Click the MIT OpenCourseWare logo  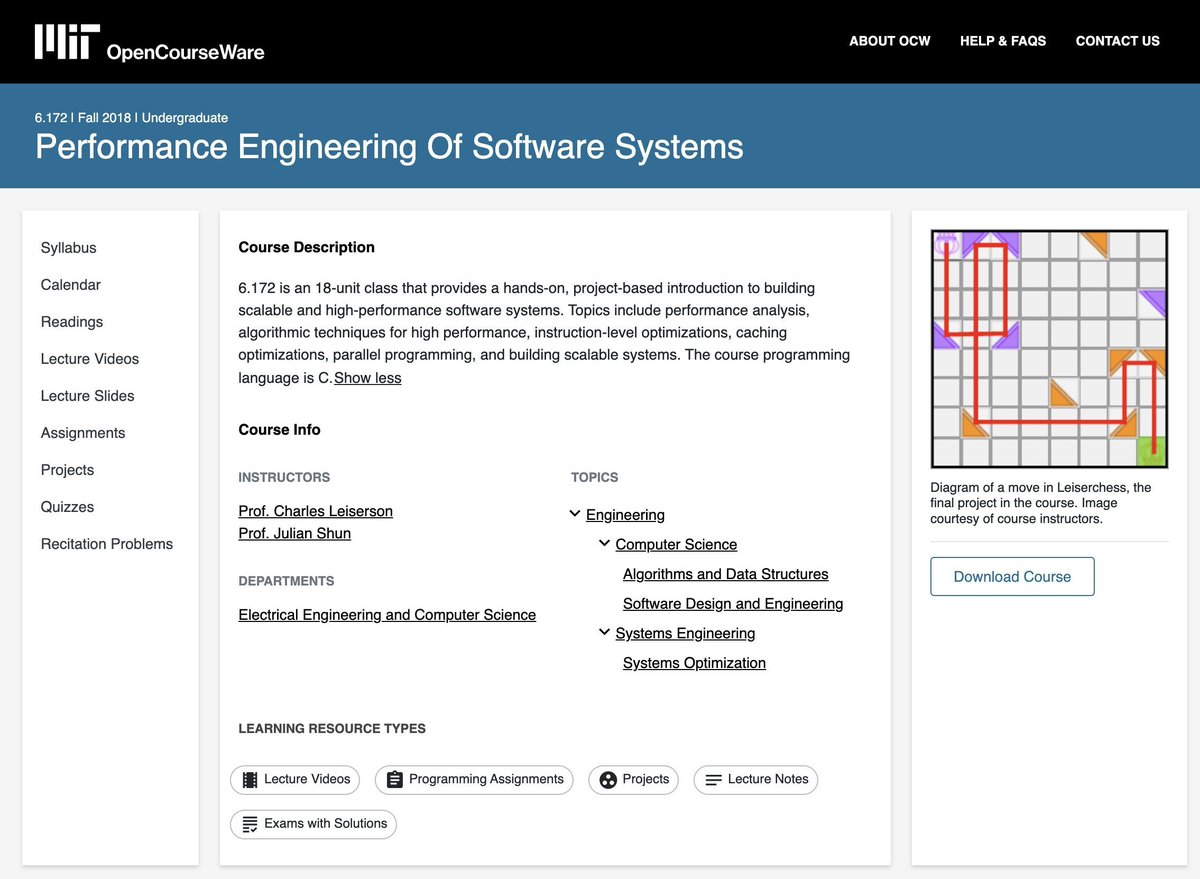(149, 42)
